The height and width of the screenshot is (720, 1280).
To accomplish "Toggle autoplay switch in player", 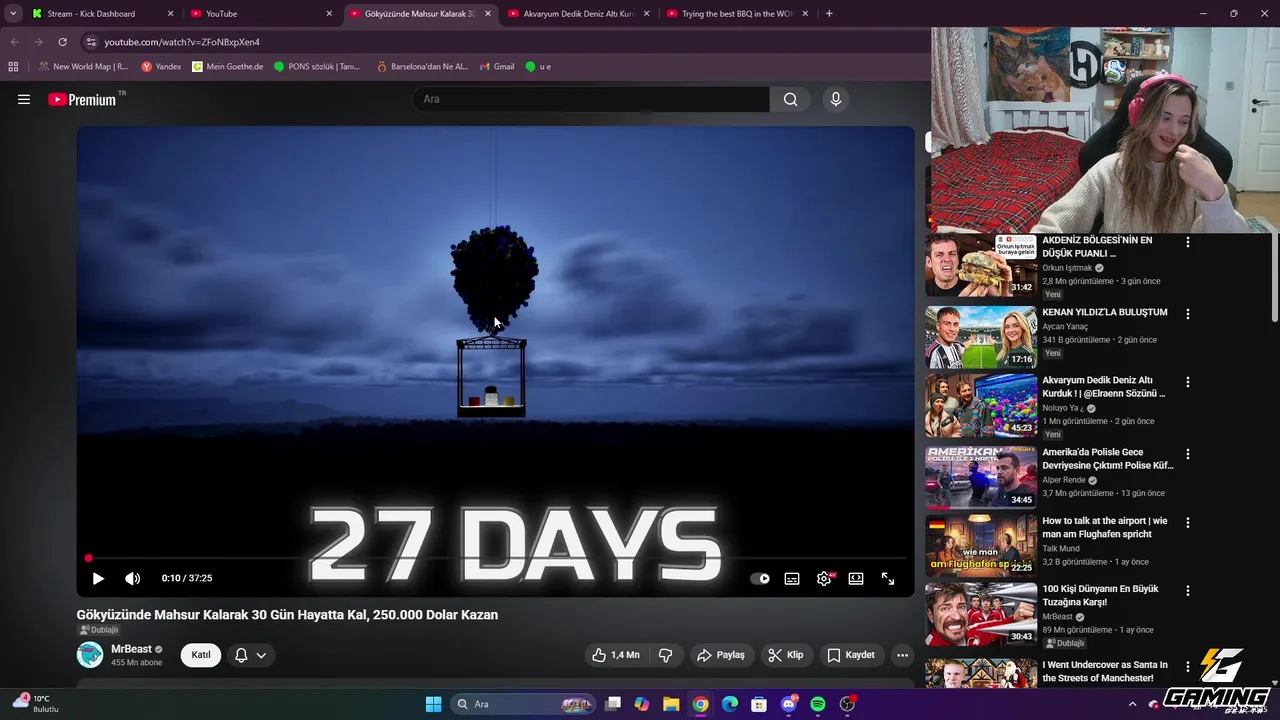I will pos(760,578).
